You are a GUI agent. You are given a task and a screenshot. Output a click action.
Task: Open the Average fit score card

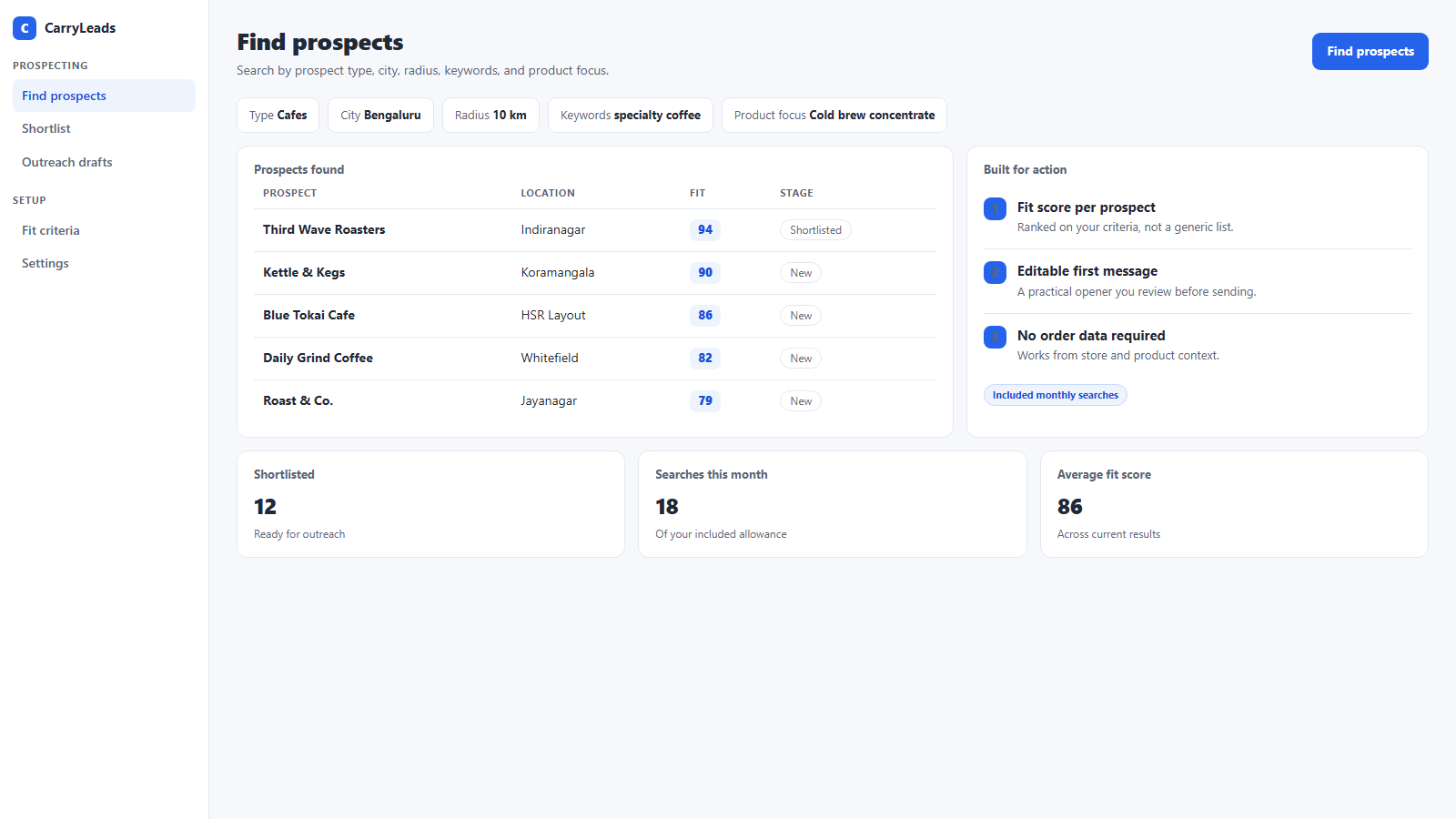coord(1234,504)
